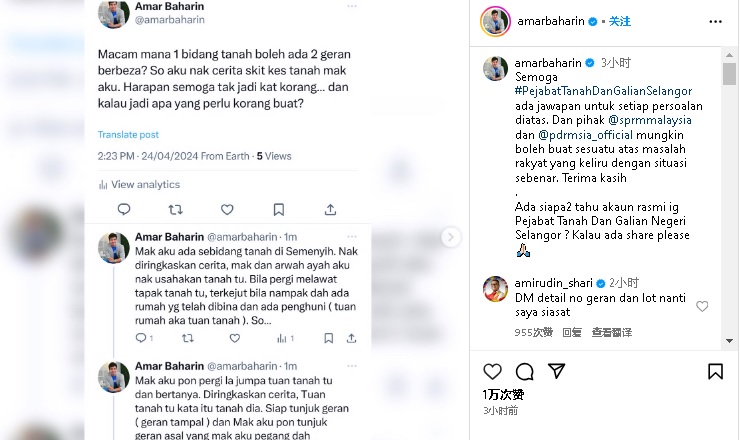Open Translate post link under the tweet

tap(128, 135)
